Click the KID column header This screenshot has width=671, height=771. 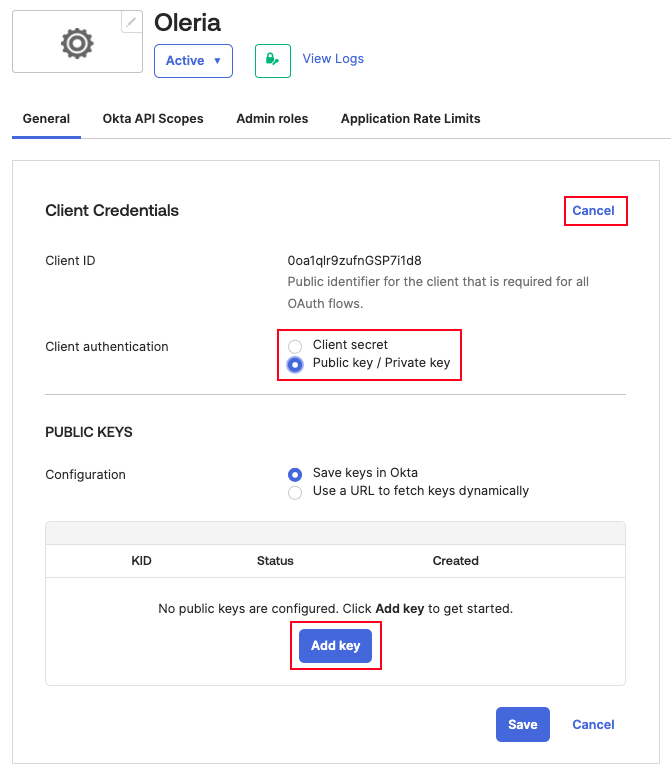point(142,561)
